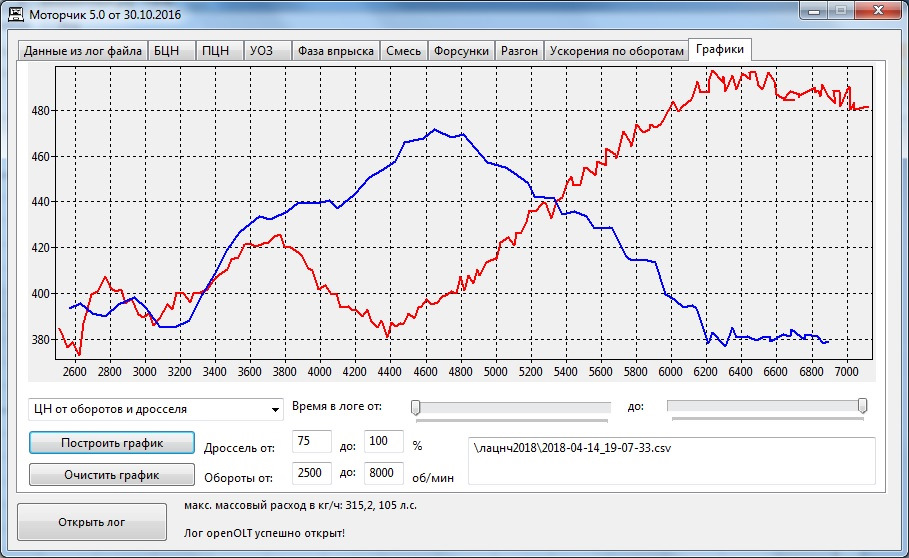Open the Форсунки tab
The width and height of the screenshot is (909, 558).
tap(461, 51)
